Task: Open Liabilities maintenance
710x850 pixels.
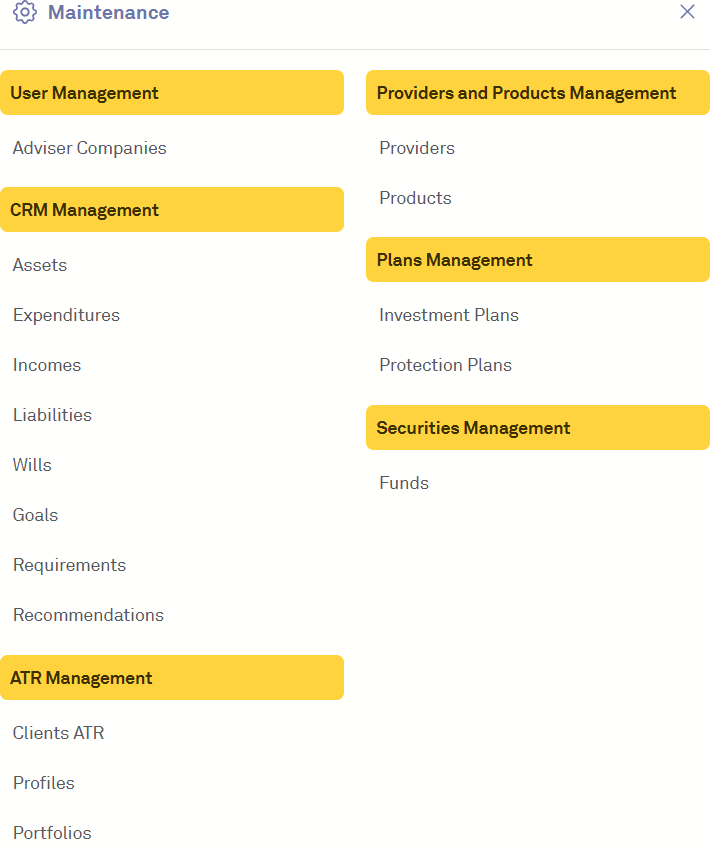Action: pos(52,415)
